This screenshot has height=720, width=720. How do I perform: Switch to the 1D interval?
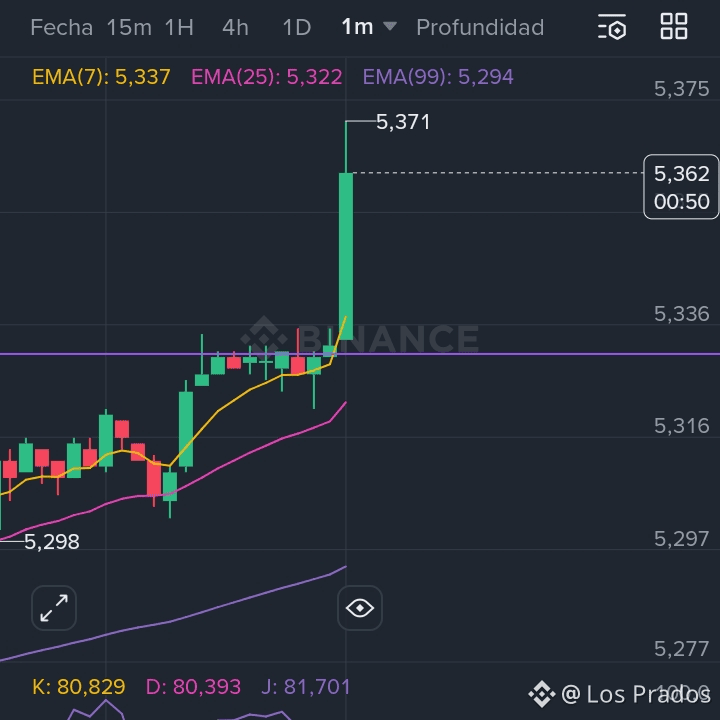coord(297,28)
